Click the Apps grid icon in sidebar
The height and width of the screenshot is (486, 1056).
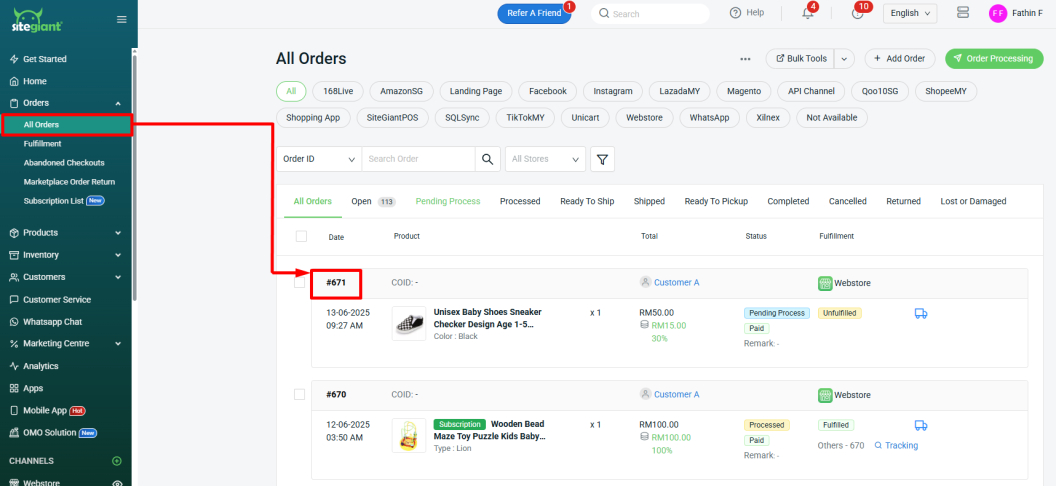tap(14, 388)
